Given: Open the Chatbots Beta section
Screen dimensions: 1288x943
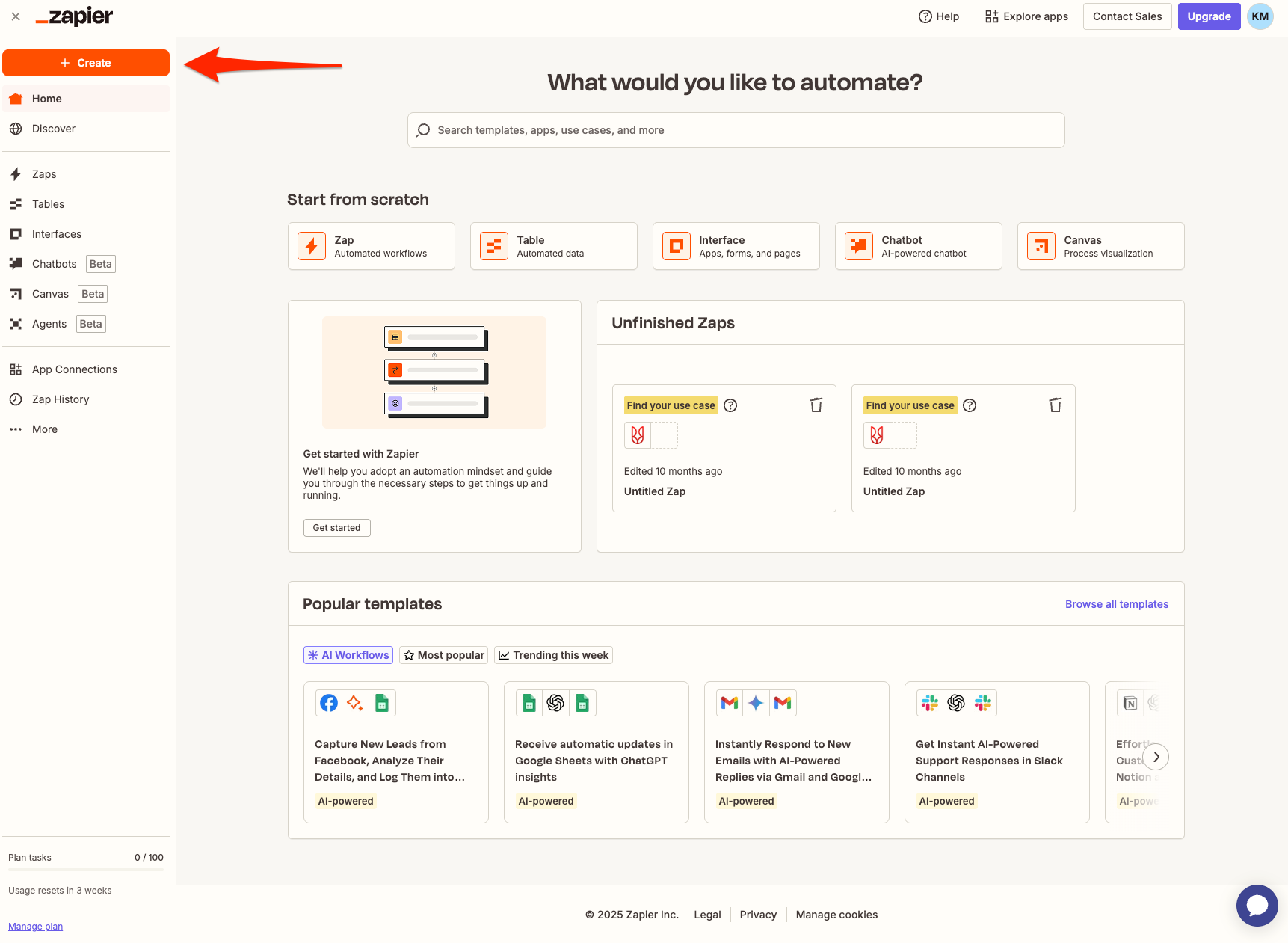Looking at the screenshot, I should click(x=54, y=263).
